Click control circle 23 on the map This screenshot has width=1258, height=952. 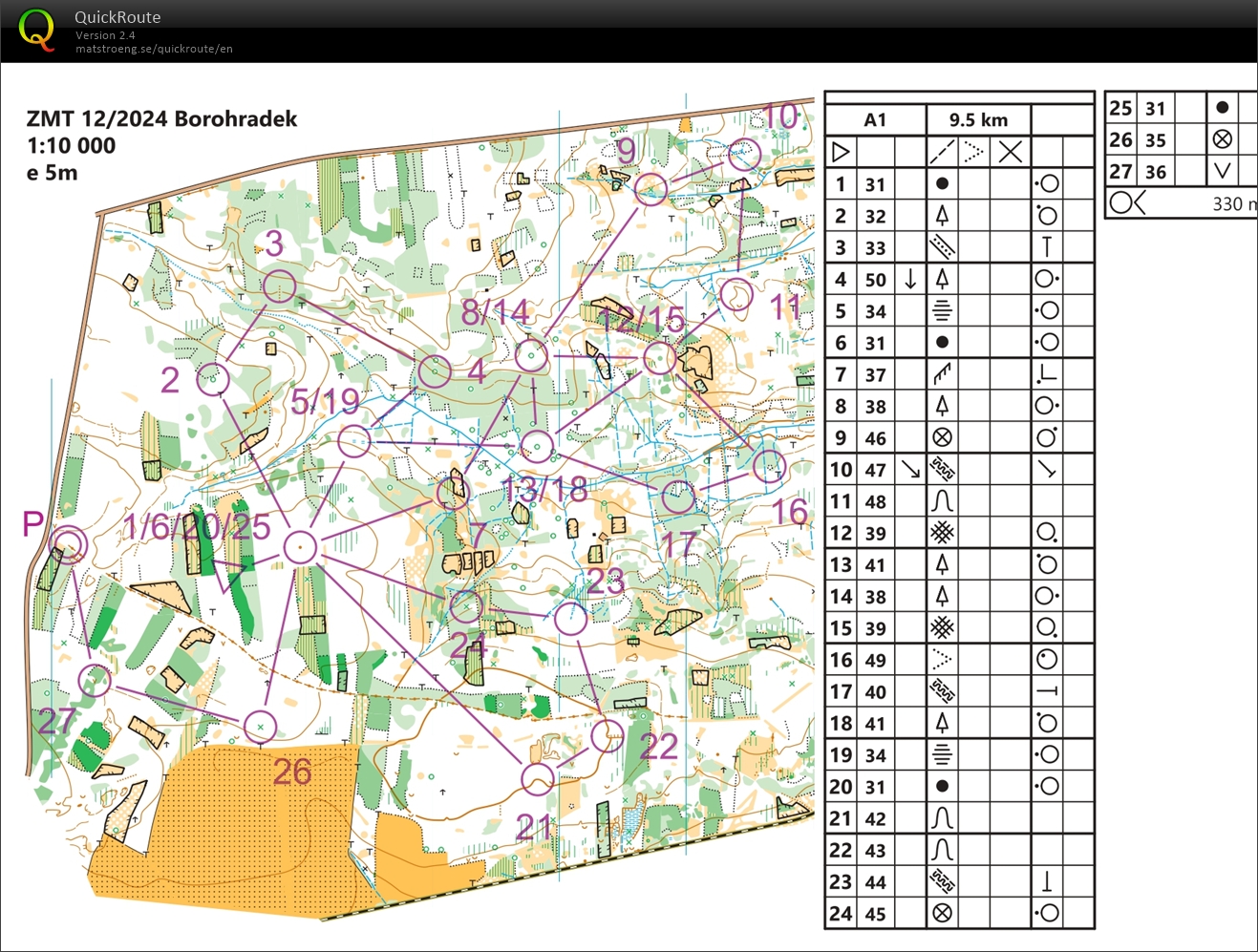click(571, 619)
